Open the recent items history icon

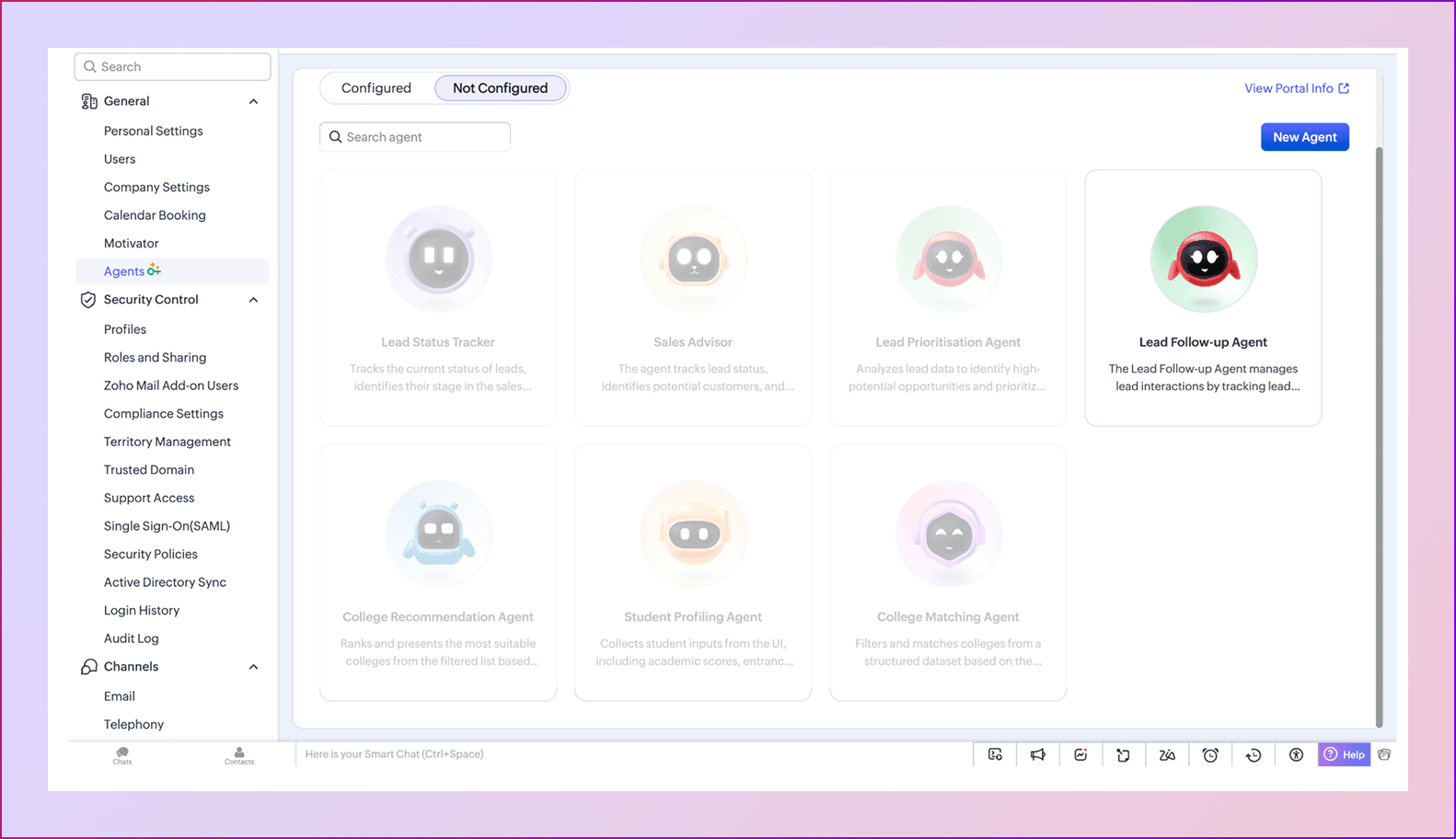pyautogui.click(x=1254, y=754)
